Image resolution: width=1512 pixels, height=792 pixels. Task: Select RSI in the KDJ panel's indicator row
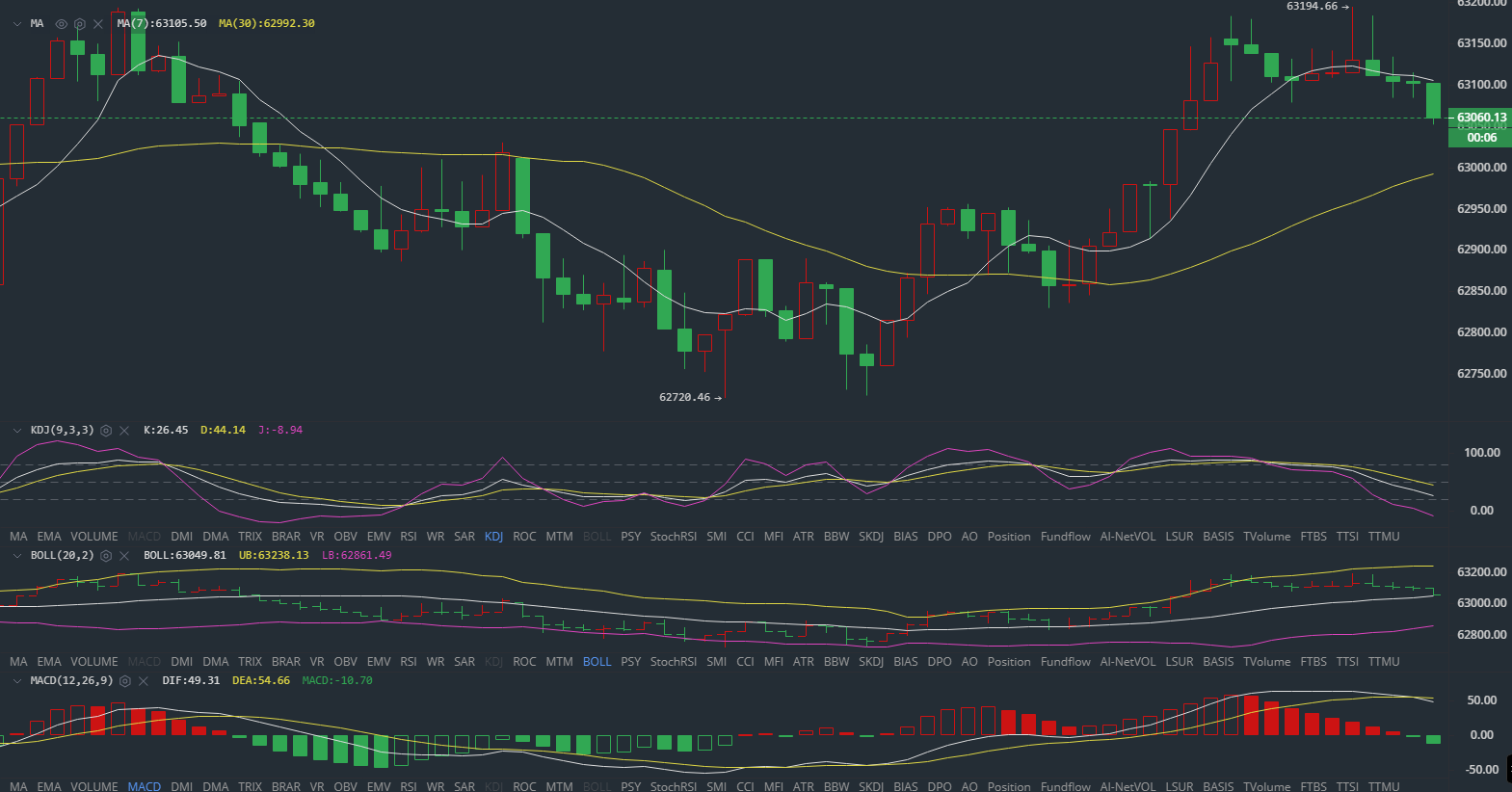click(409, 537)
